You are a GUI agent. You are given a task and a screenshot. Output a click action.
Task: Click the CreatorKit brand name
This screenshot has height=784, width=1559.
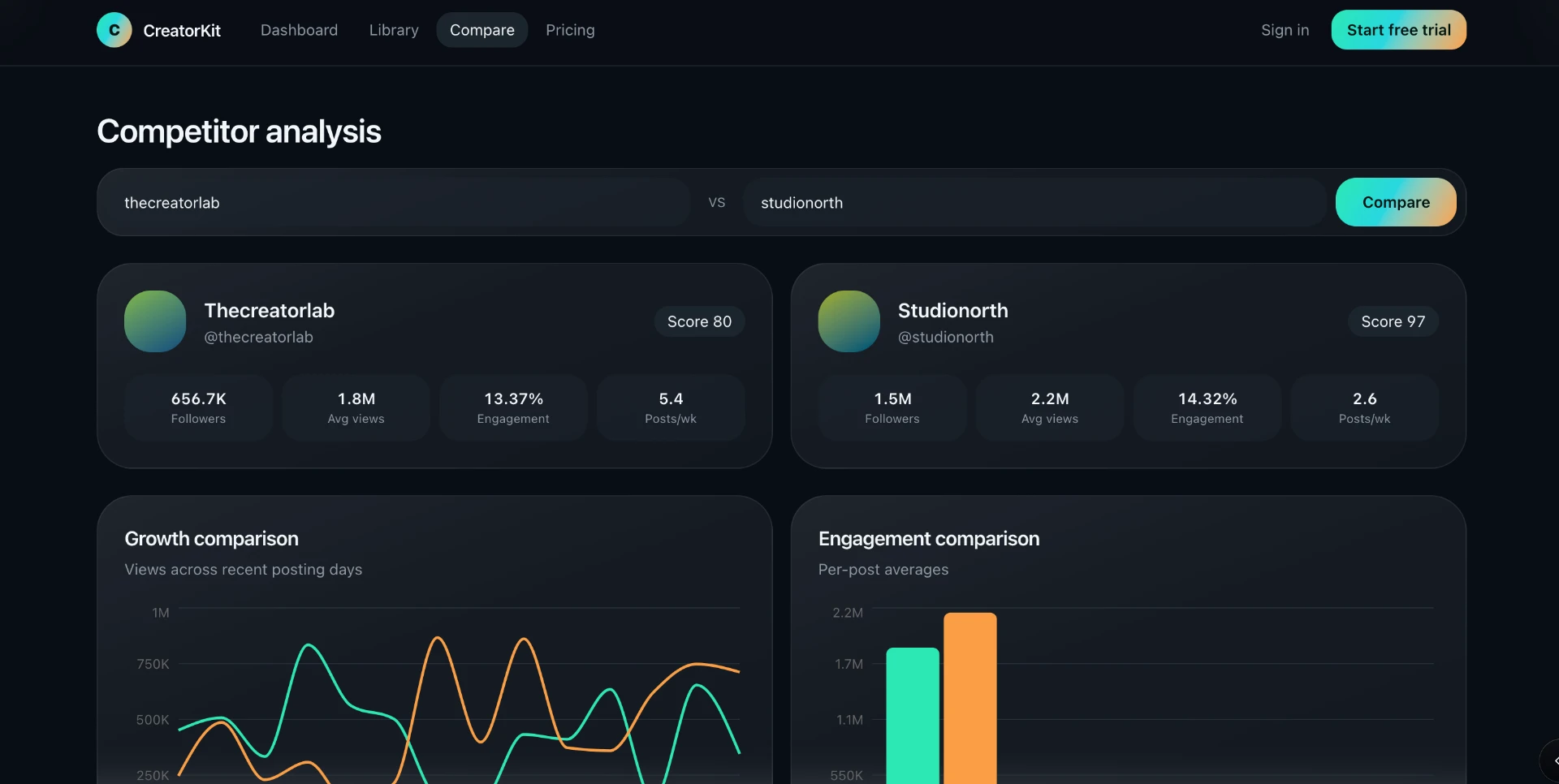point(182,31)
